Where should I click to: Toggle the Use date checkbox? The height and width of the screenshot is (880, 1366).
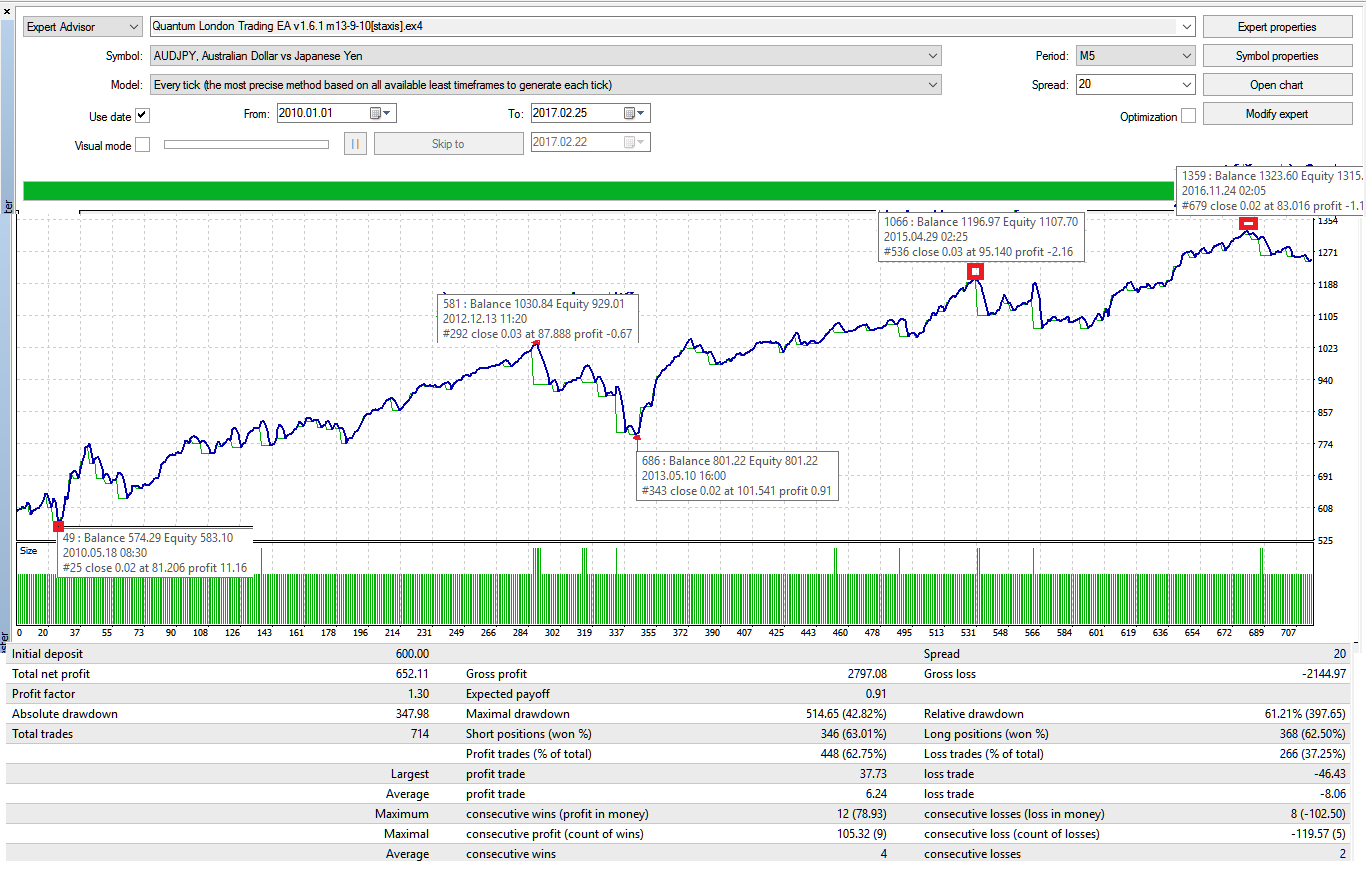point(142,116)
